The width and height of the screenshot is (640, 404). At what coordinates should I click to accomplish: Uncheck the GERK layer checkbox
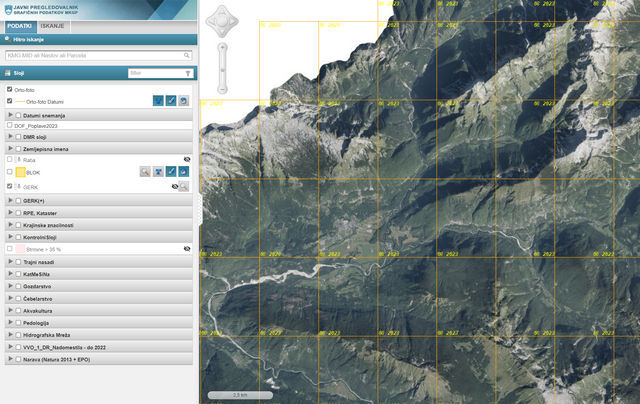(x=10, y=186)
